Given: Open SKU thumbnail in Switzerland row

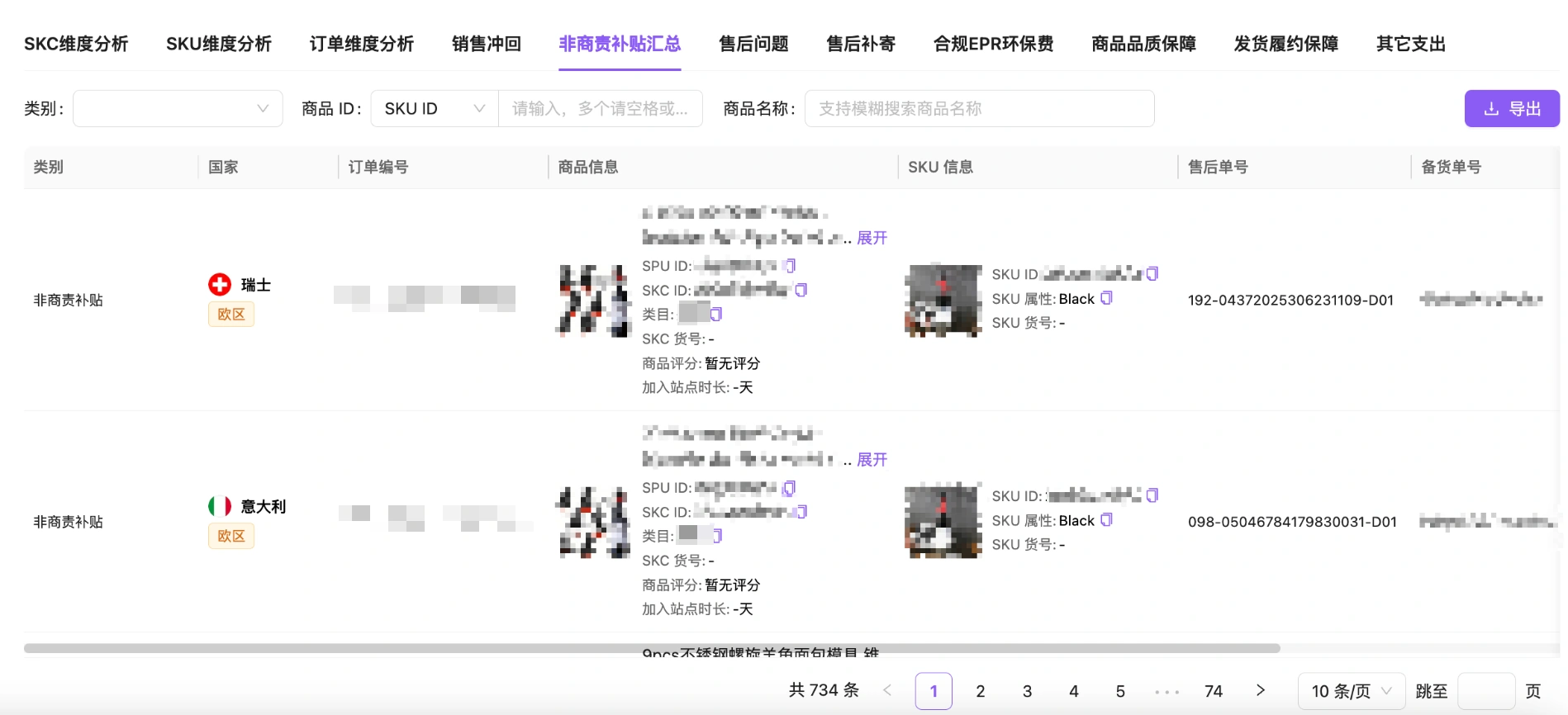Looking at the screenshot, I should [943, 301].
